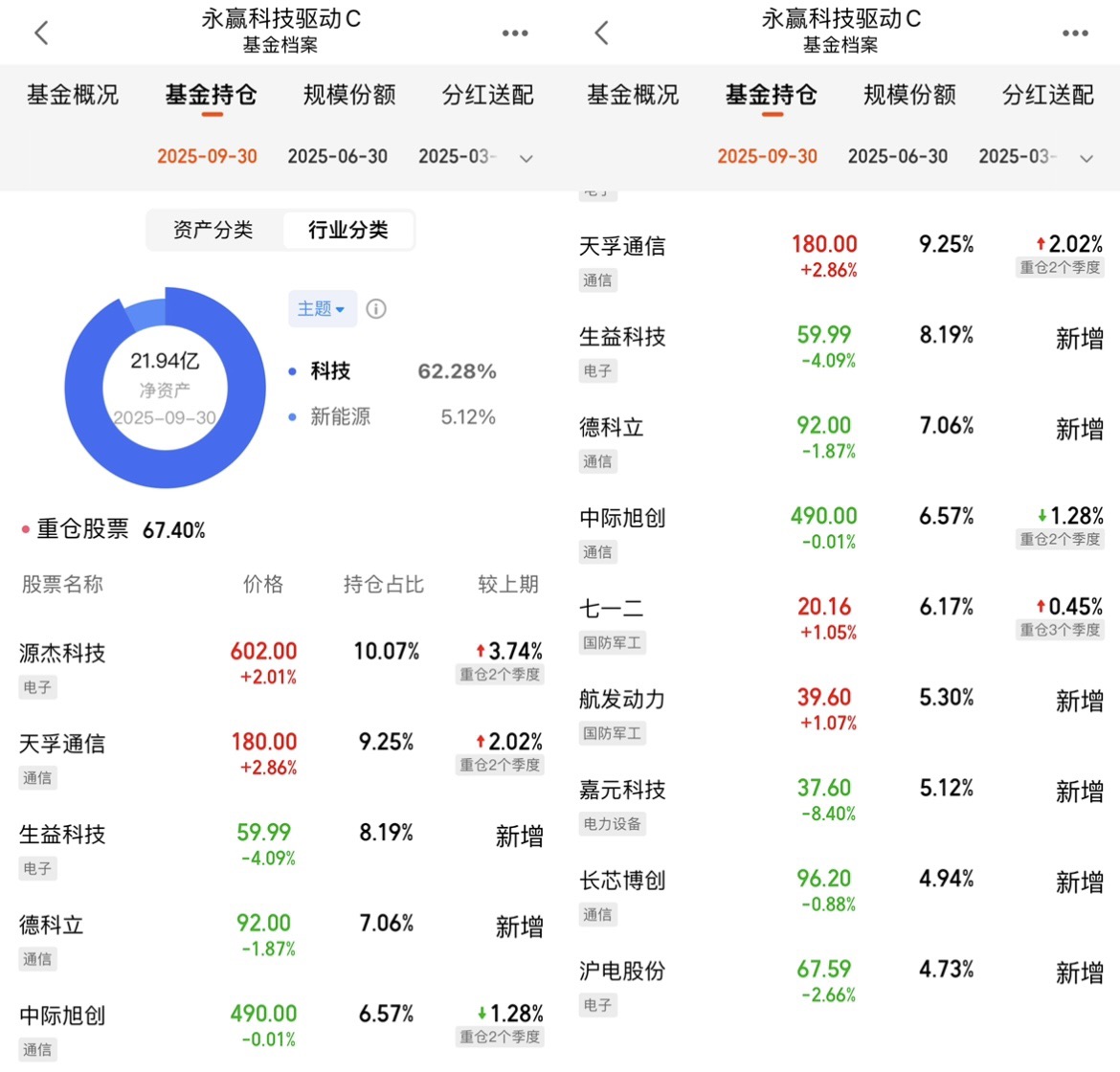The image size is (1120, 1072).
Task: Open 基金概况 tab in left screen
Action: (x=73, y=94)
